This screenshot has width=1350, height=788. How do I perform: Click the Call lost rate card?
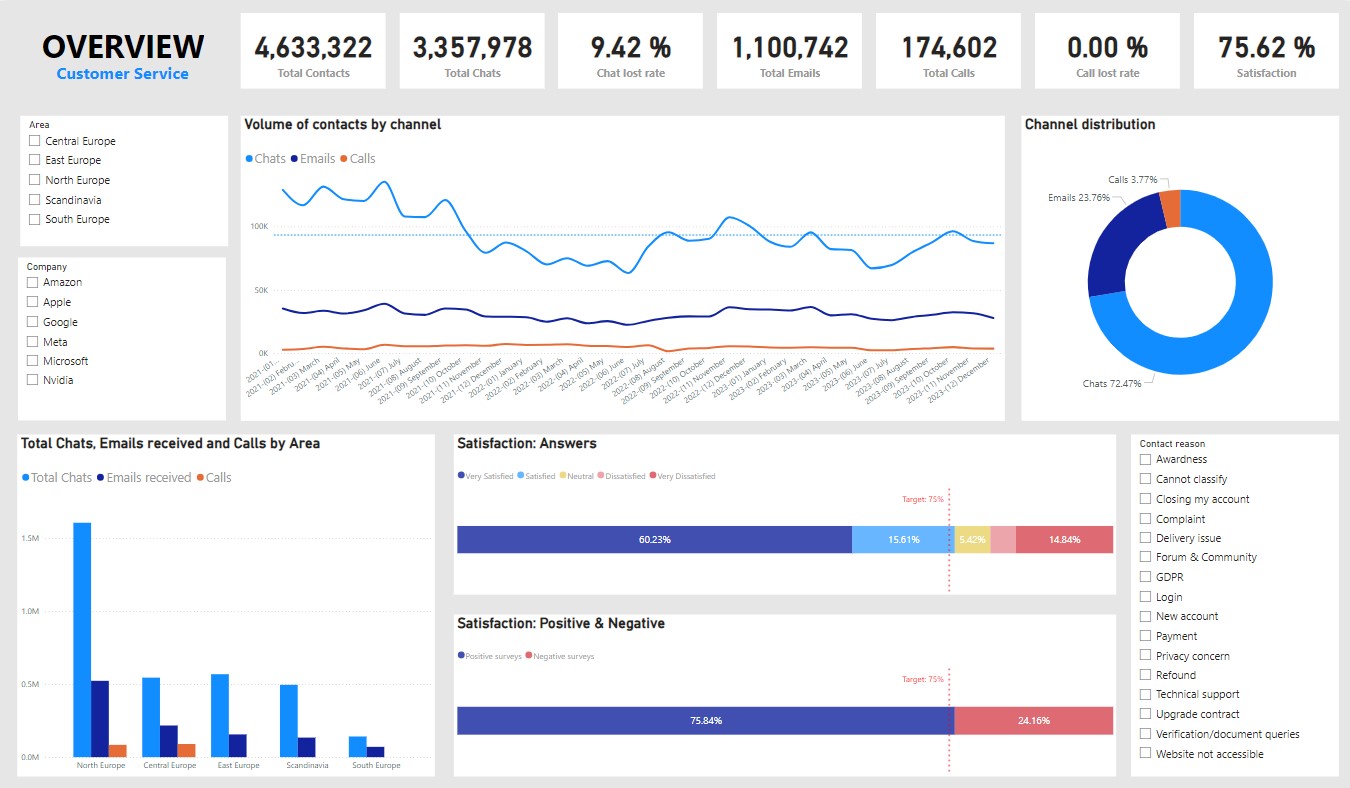click(x=1107, y=50)
